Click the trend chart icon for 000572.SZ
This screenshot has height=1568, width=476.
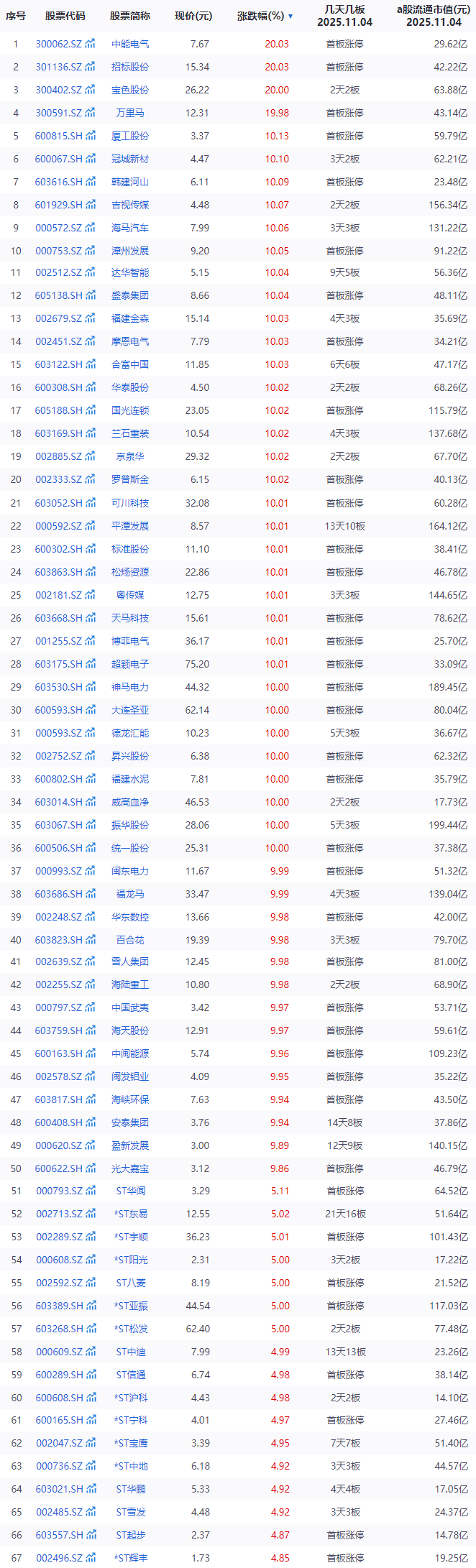[x=91, y=228]
